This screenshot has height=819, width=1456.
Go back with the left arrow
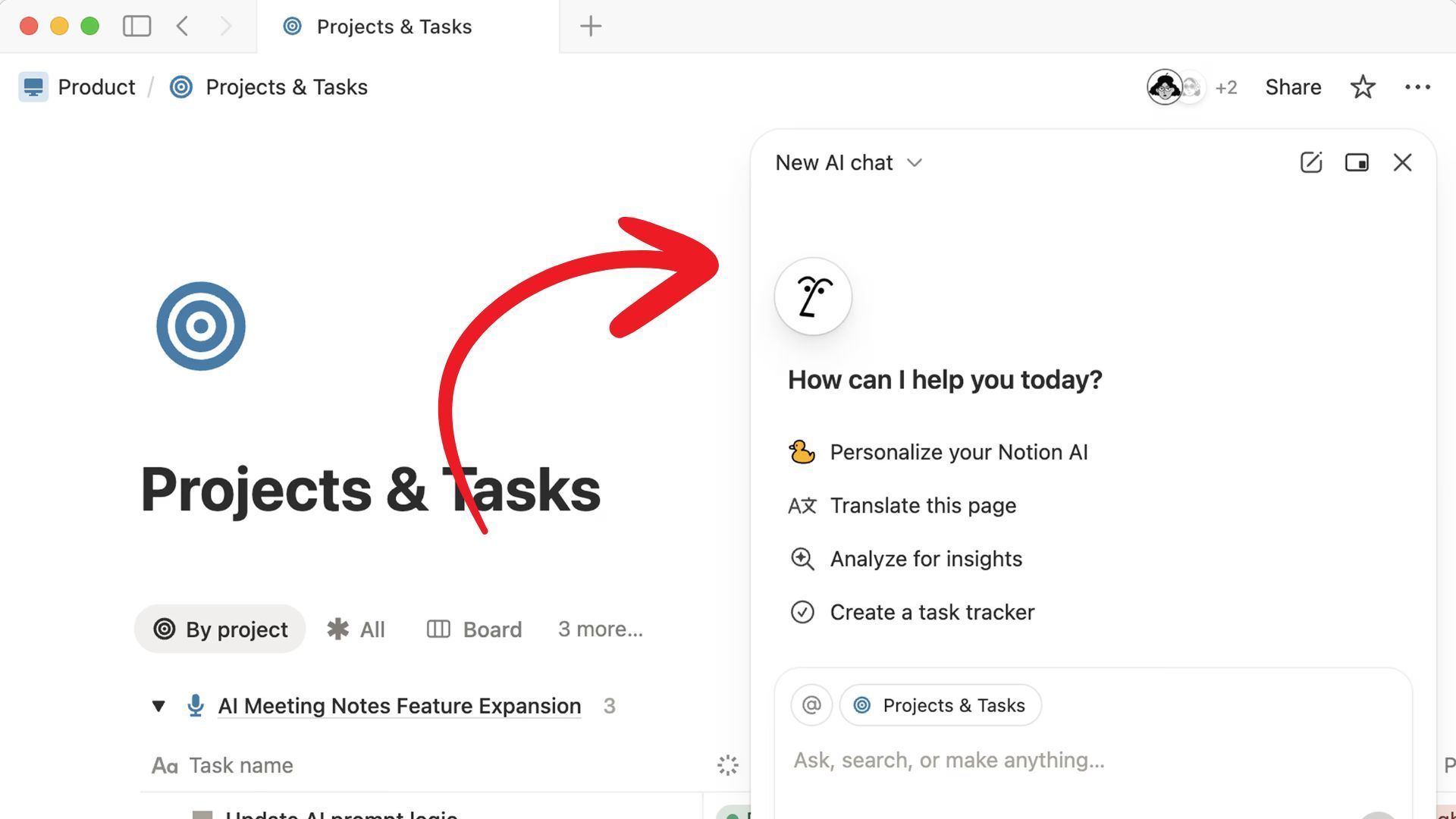[182, 27]
